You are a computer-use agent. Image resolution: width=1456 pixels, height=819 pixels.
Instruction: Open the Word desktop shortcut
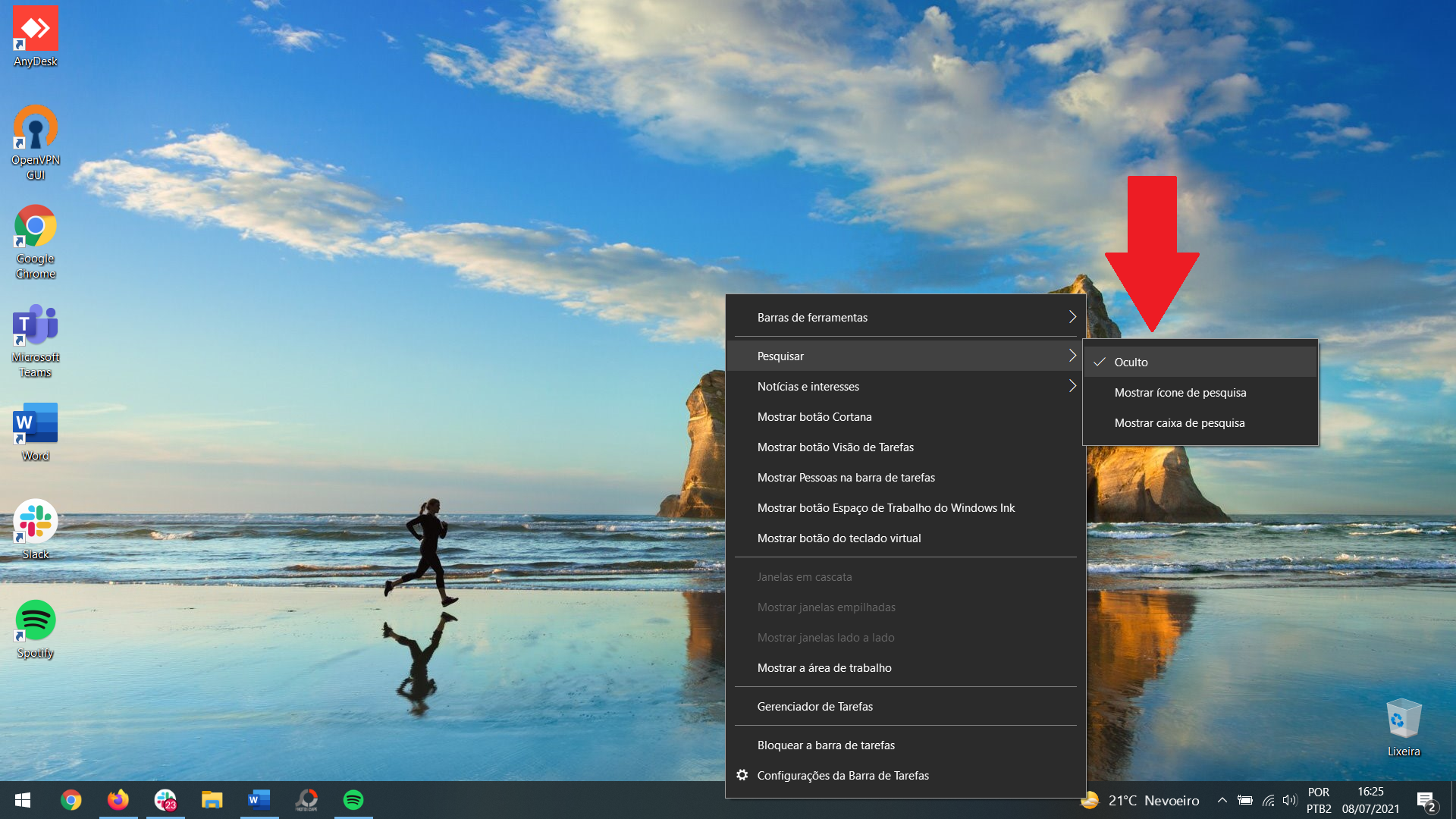pyautogui.click(x=36, y=431)
